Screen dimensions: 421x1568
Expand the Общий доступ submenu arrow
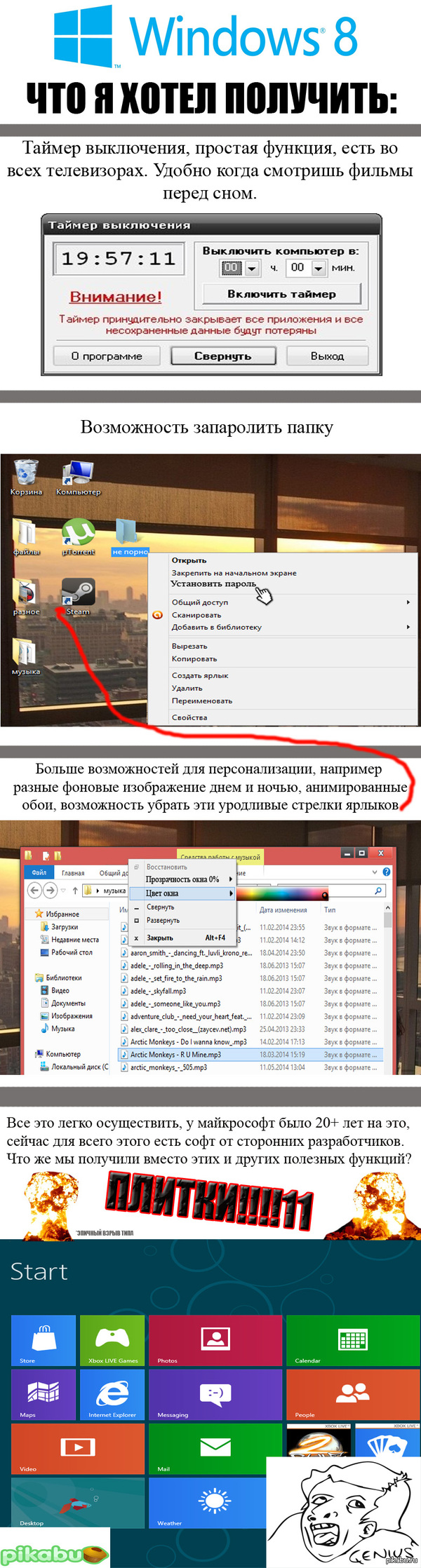(408, 602)
